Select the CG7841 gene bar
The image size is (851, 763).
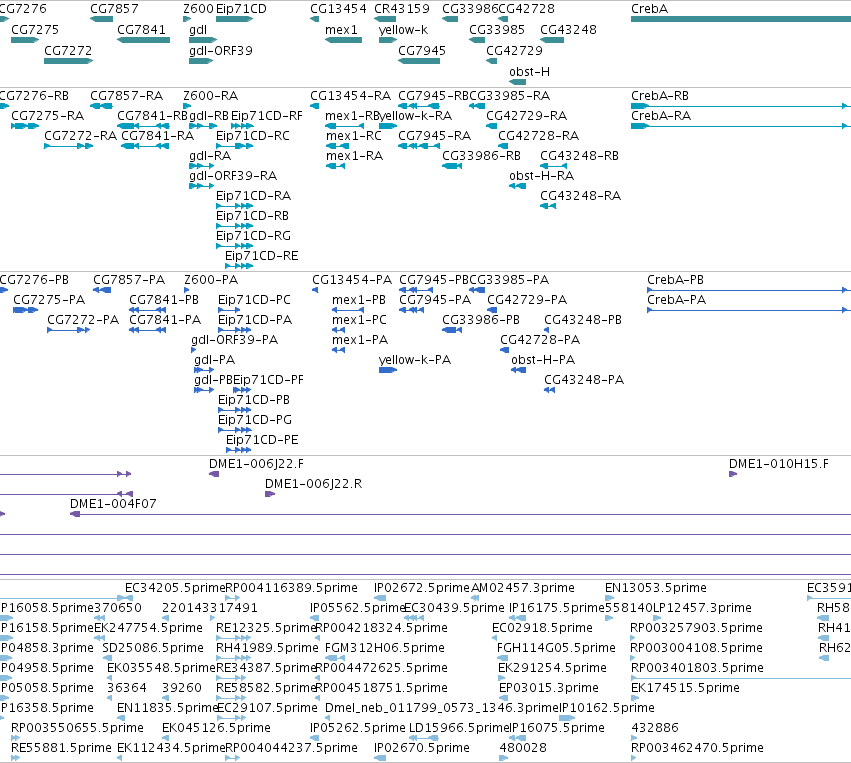coord(143,40)
